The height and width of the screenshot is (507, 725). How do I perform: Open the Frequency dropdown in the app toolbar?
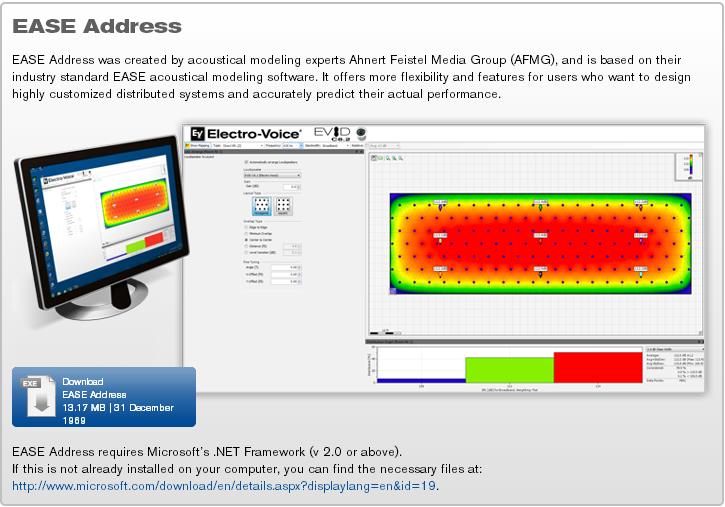[292, 146]
